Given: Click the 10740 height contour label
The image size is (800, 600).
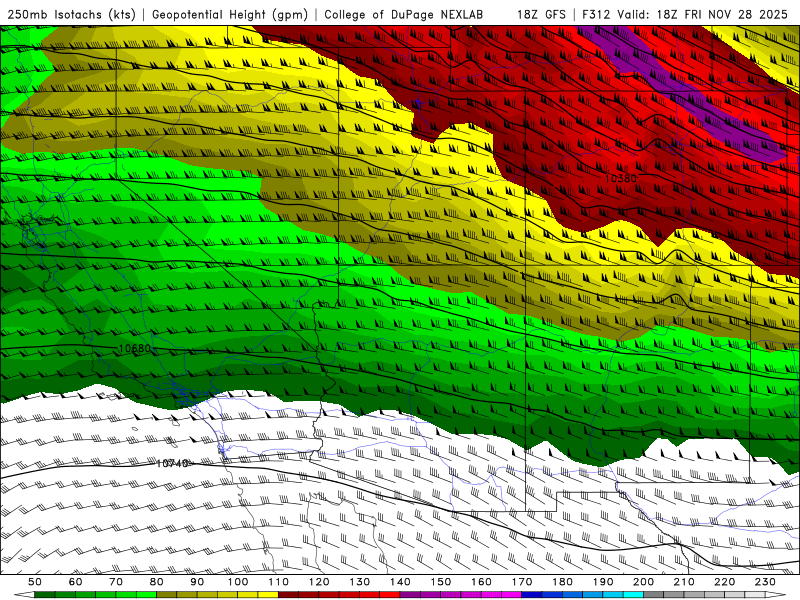Looking at the screenshot, I should (x=172, y=464).
